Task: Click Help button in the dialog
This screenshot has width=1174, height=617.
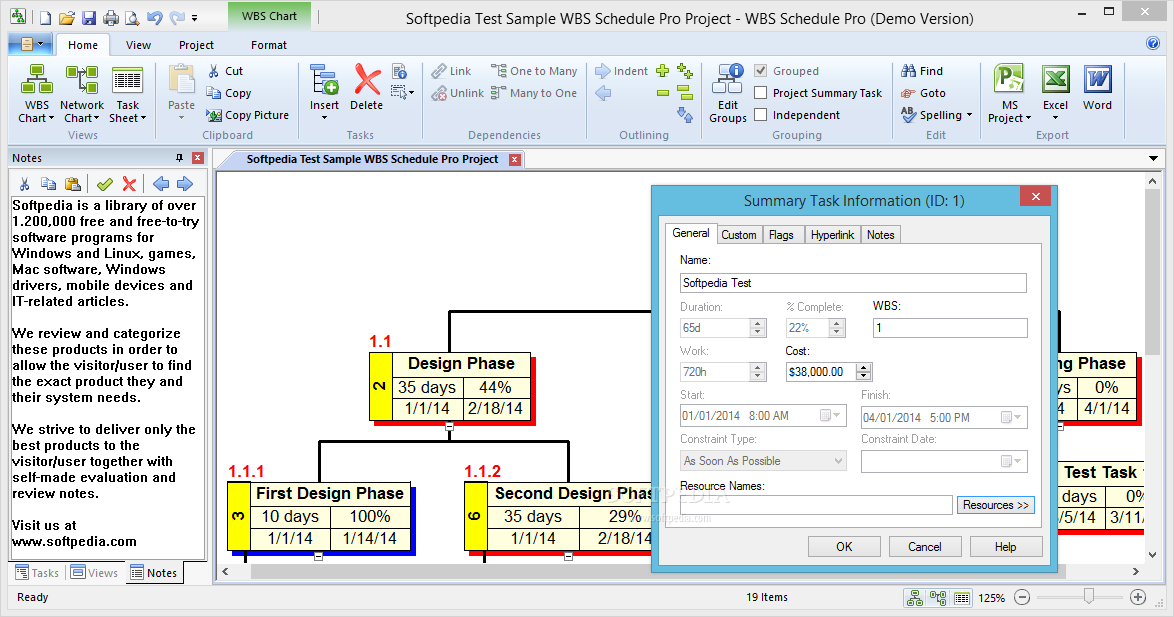Action: tap(1006, 547)
